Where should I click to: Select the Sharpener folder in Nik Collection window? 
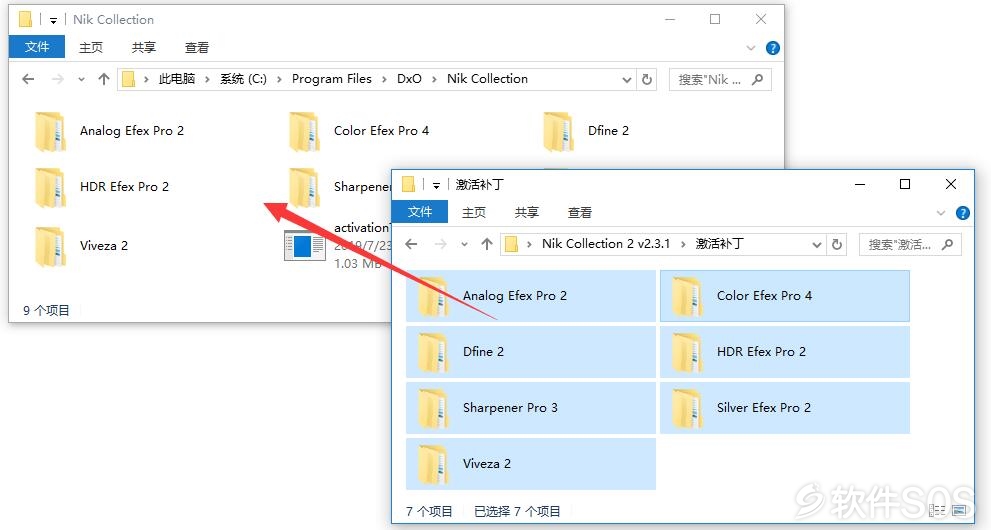tap(339, 188)
